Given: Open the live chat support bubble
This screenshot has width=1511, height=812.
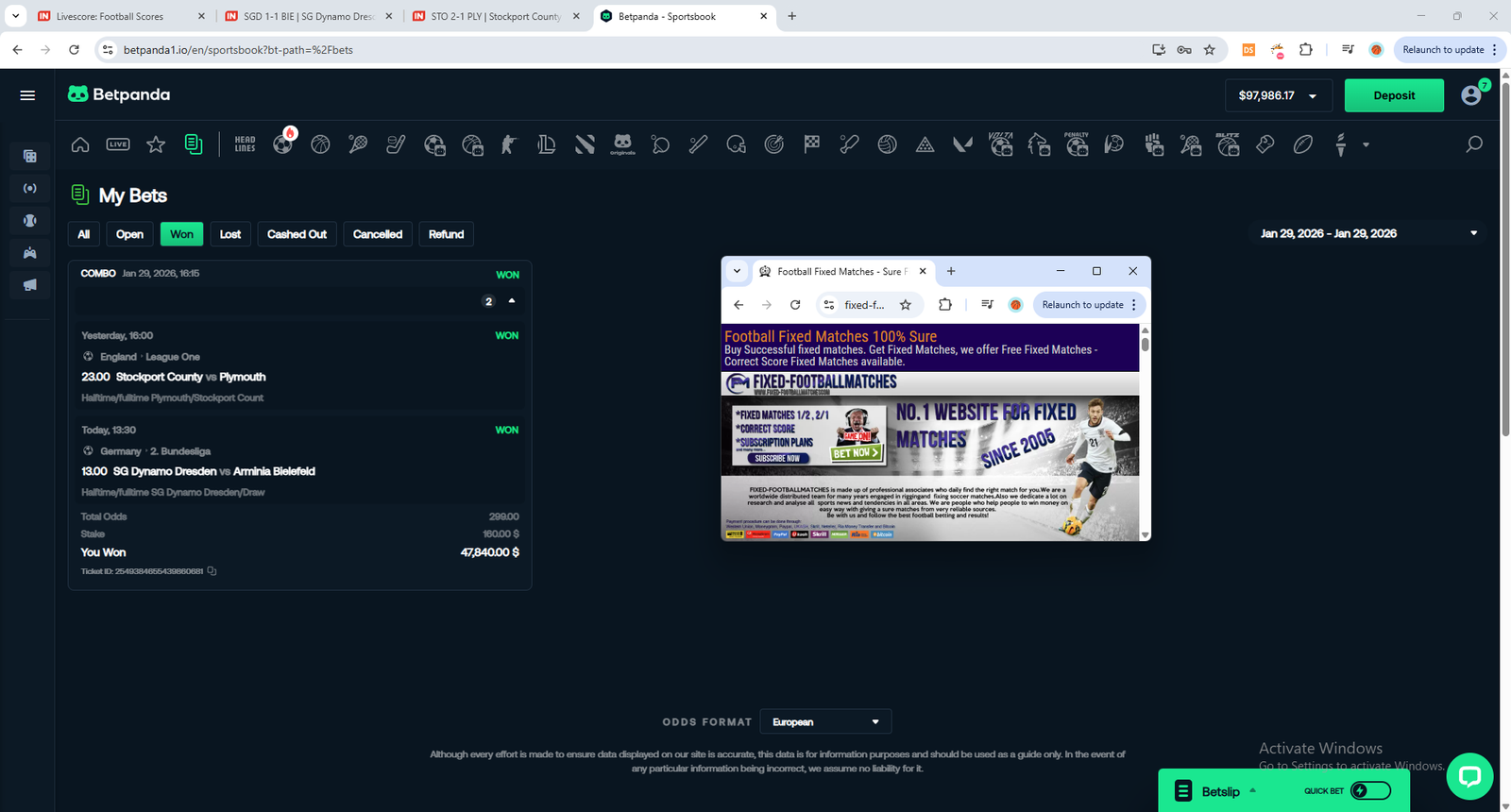Looking at the screenshot, I should 1469,776.
